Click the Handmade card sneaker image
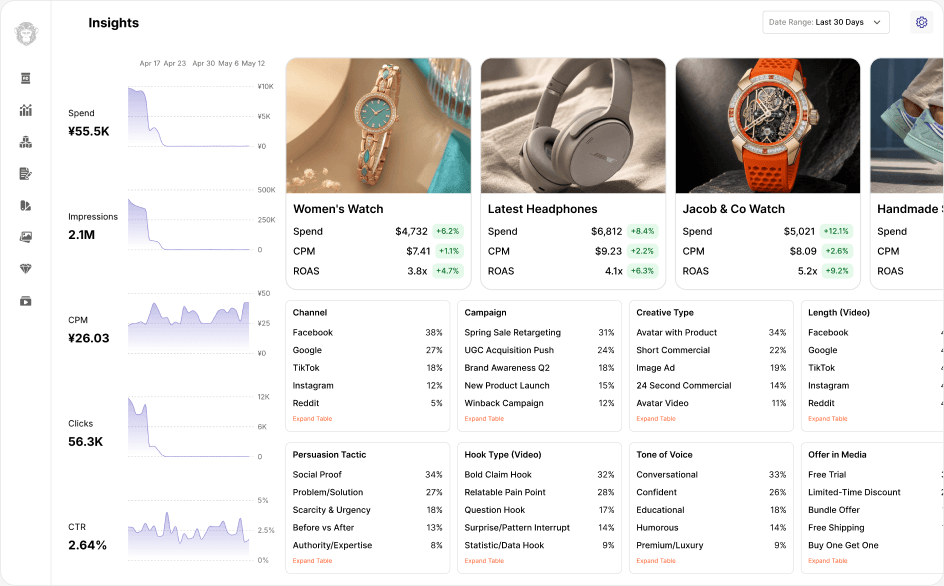Image resolution: width=944 pixels, height=586 pixels. tap(907, 126)
